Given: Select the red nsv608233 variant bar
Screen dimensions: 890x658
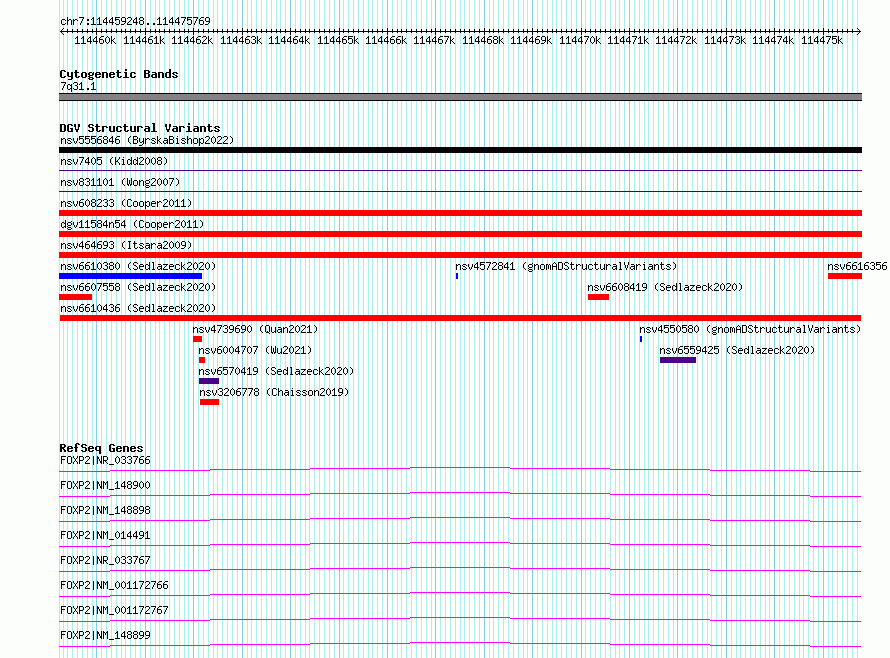Looking at the screenshot, I should [460, 213].
